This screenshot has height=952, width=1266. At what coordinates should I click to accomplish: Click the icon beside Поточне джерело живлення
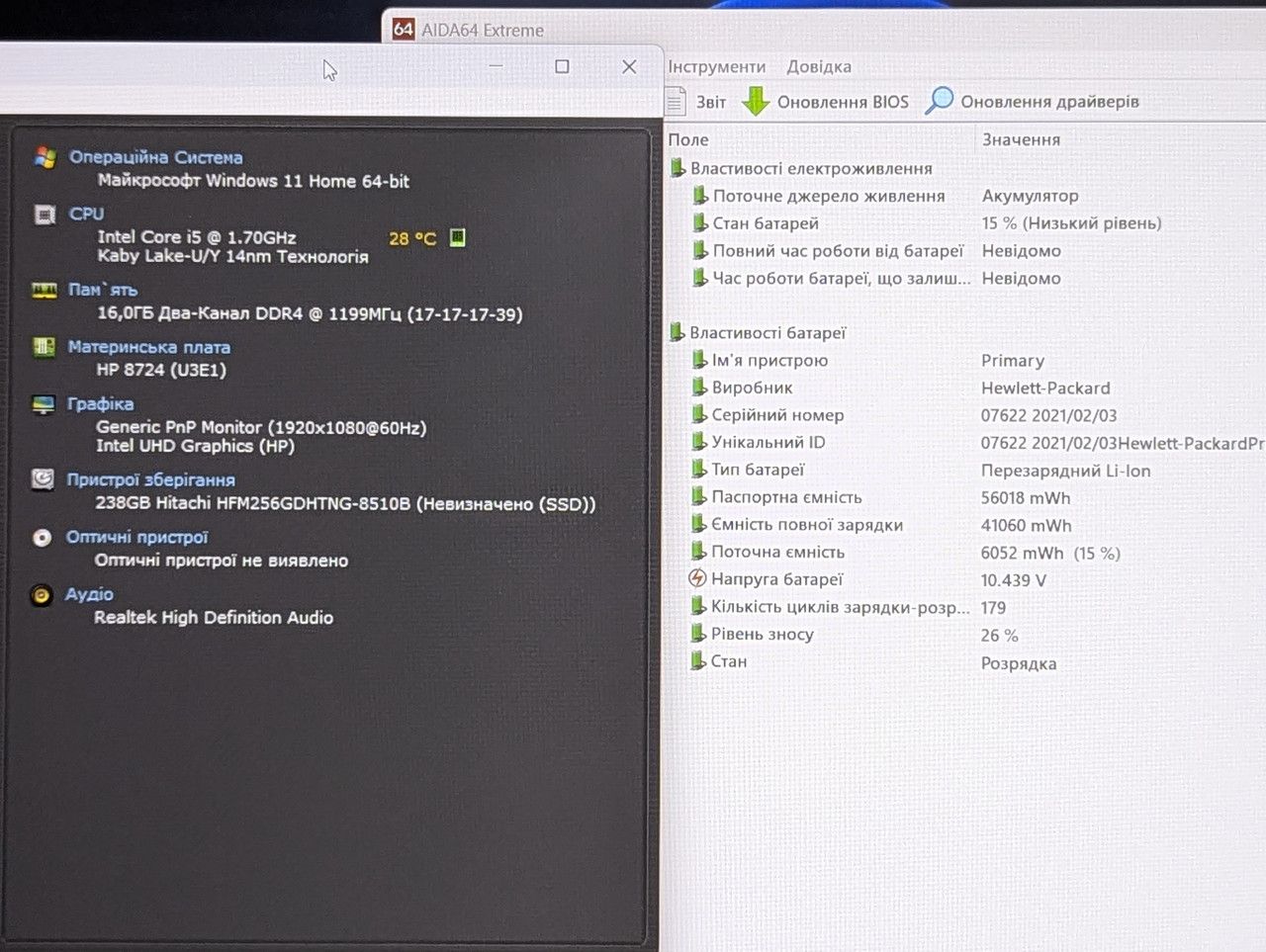pos(700,196)
